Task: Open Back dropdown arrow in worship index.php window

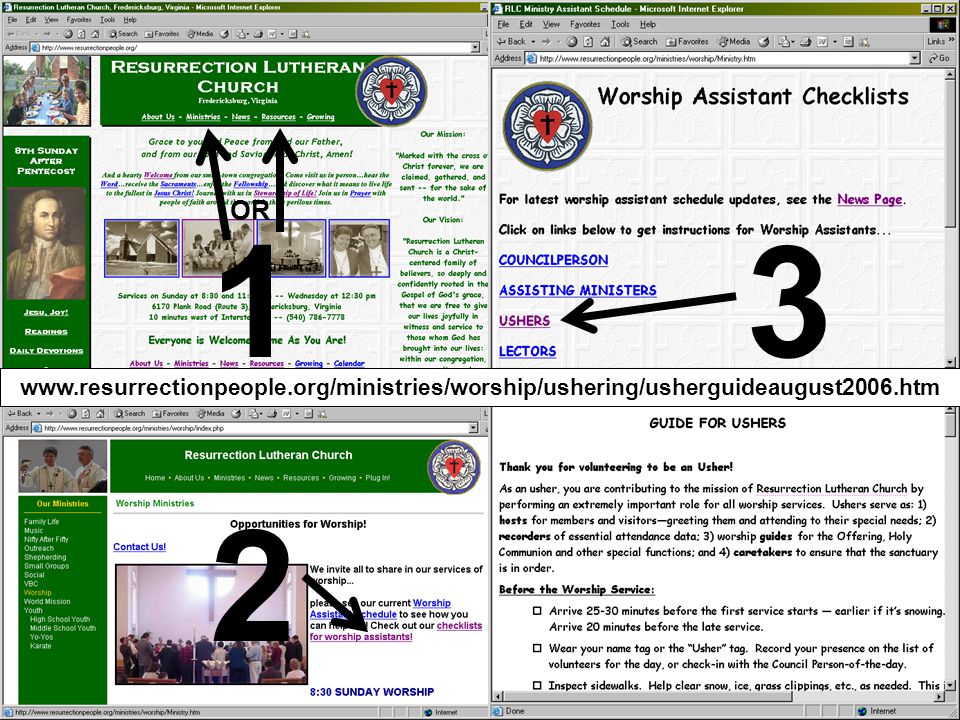Action: click(37, 413)
